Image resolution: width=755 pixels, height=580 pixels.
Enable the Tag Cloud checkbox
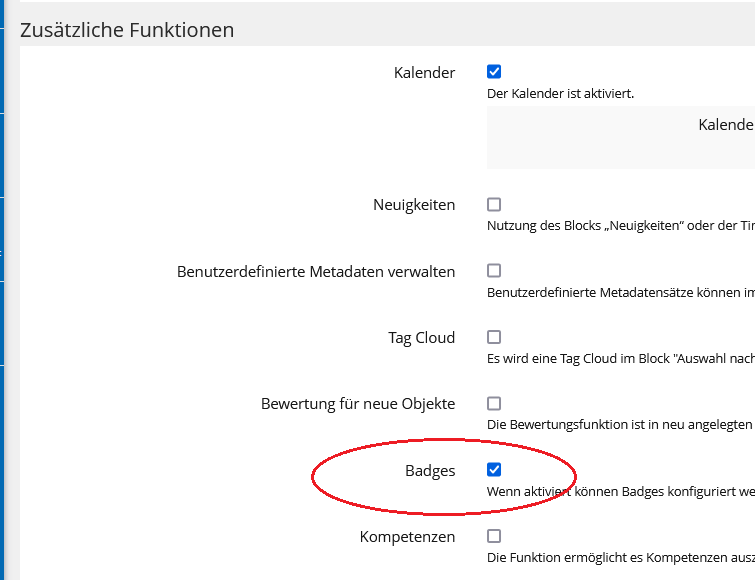point(494,337)
